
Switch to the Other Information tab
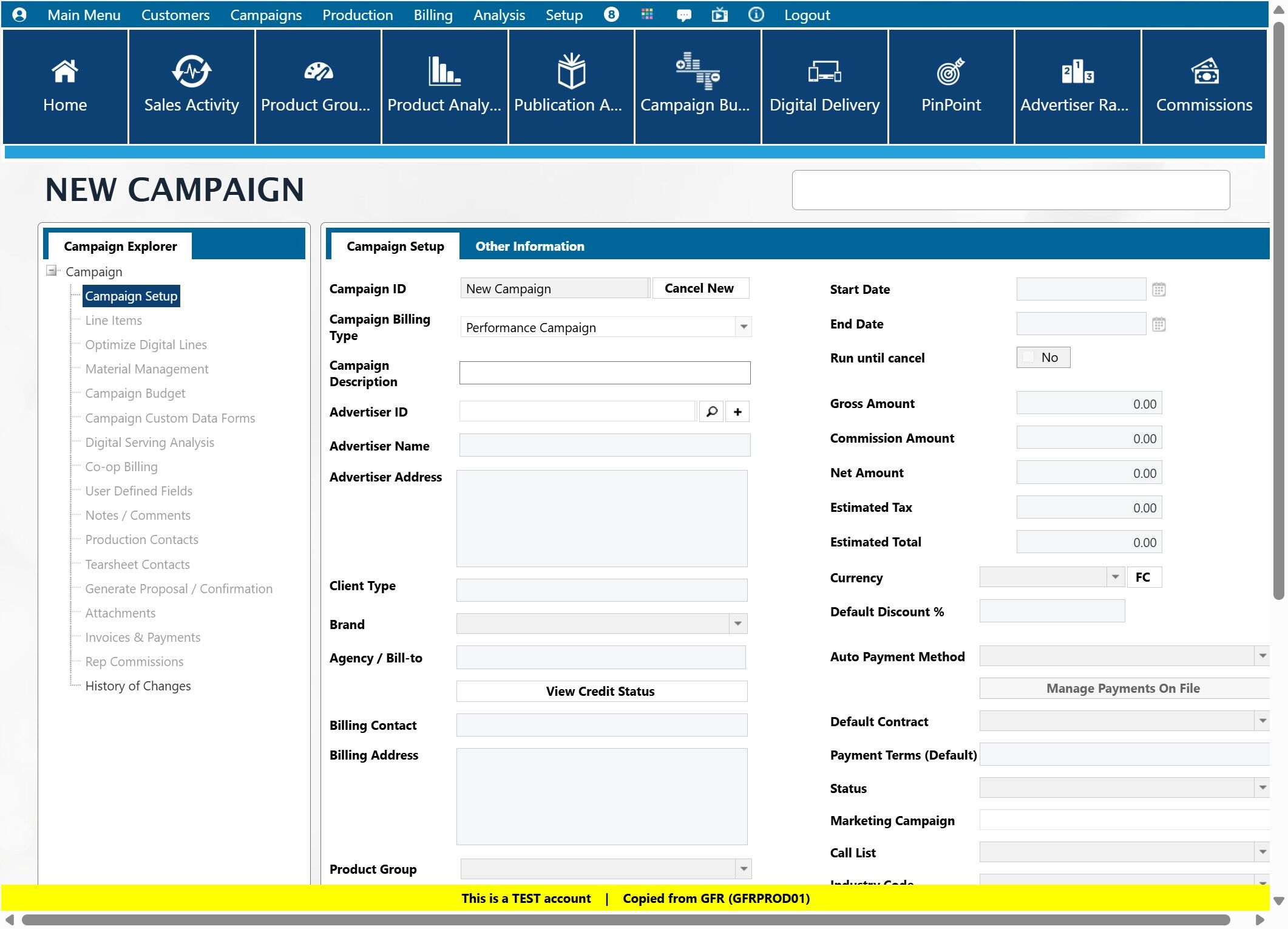(x=529, y=246)
